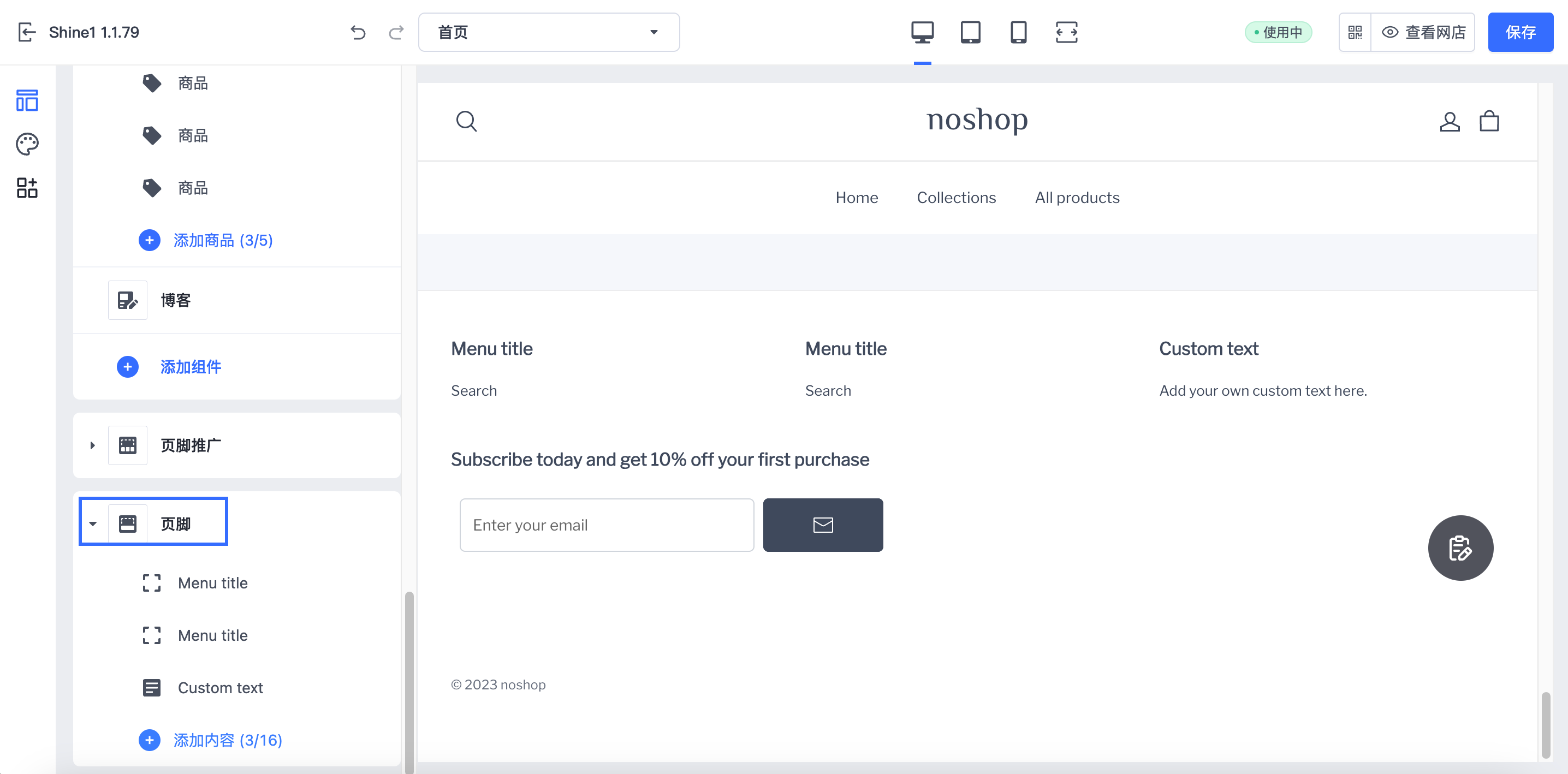
Task: Select the Custom text block item
Action: tap(219, 688)
